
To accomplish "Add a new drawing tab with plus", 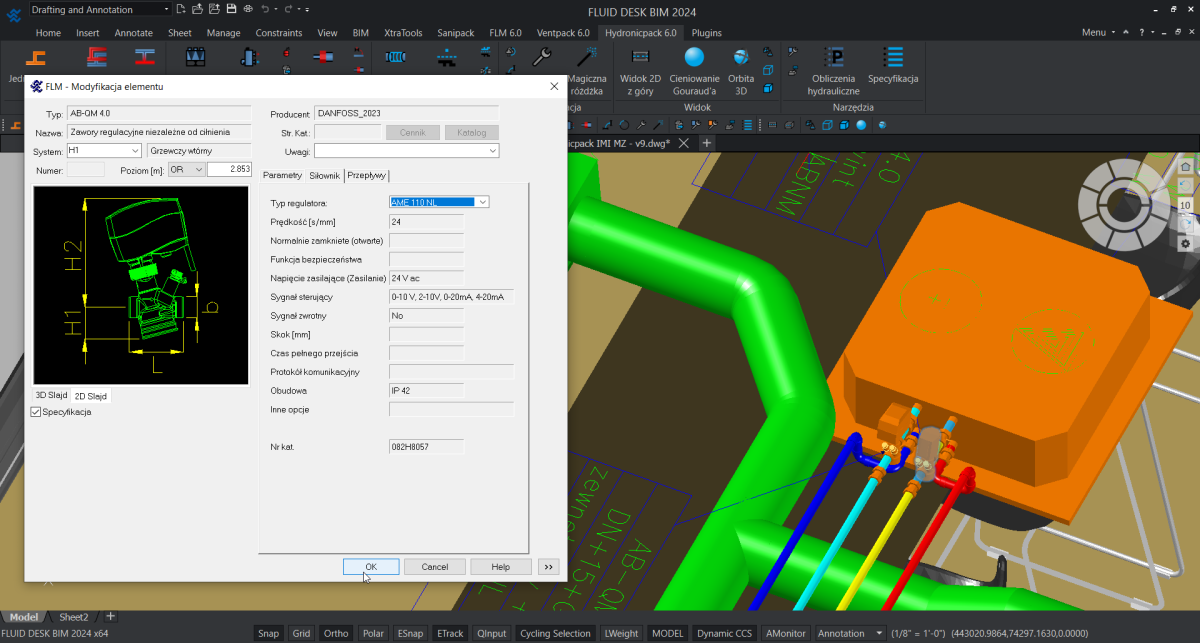I will click(x=707, y=143).
